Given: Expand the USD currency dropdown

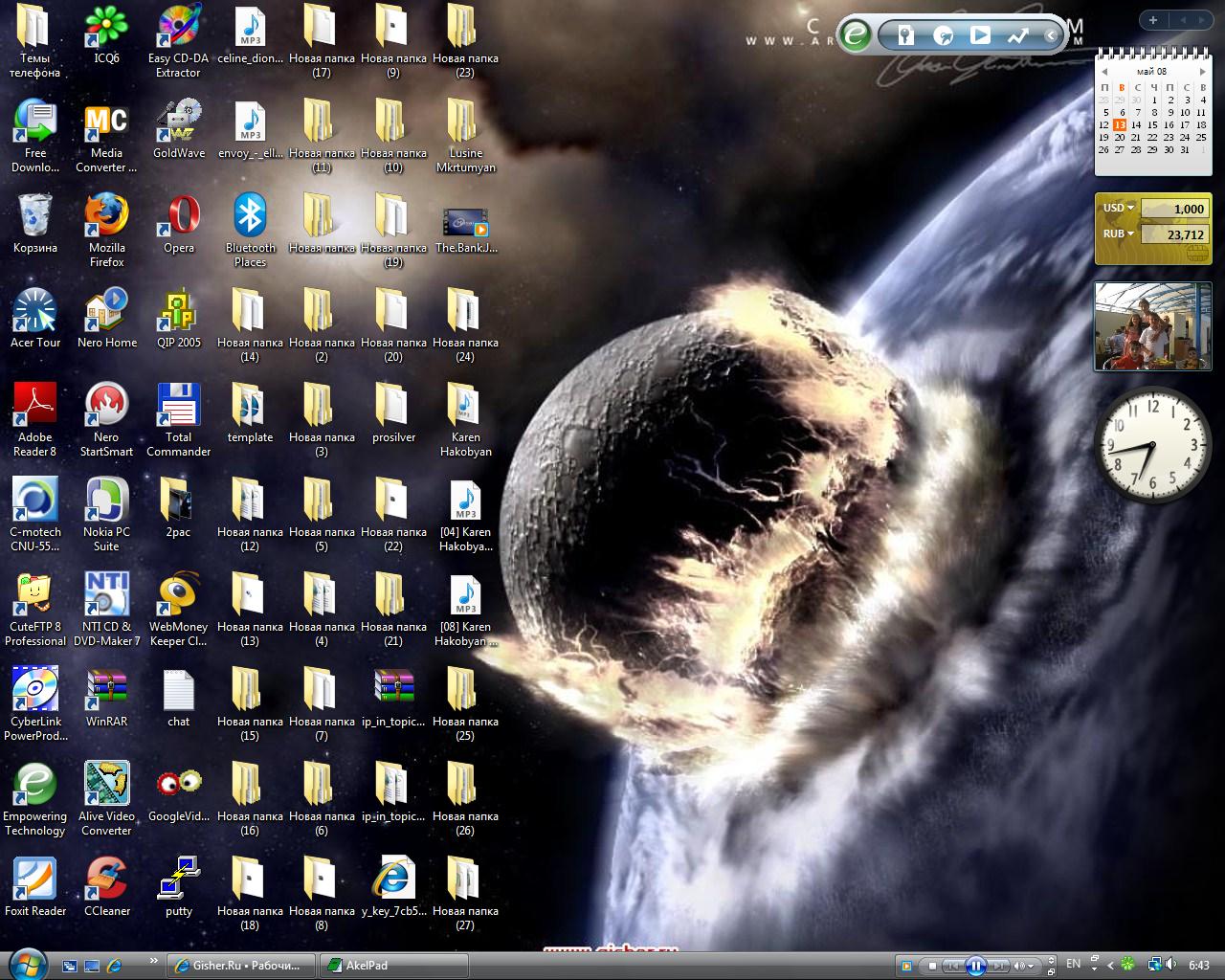Looking at the screenshot, I should pyautogui.click(x=1130, y=208).
